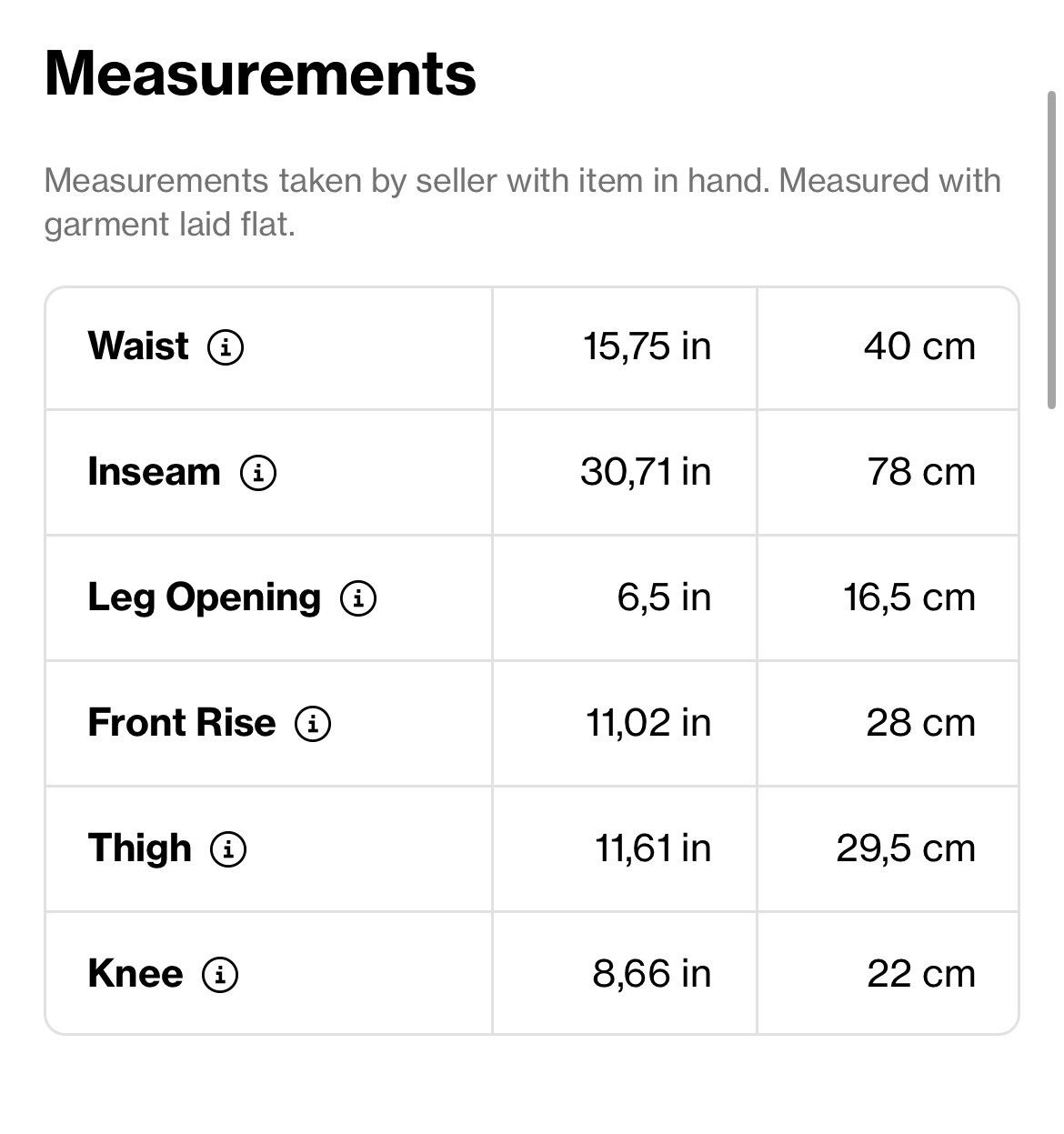Click the 29,5 cm thigh value
Viewport: 1064px width, 1134px height.
906,848
